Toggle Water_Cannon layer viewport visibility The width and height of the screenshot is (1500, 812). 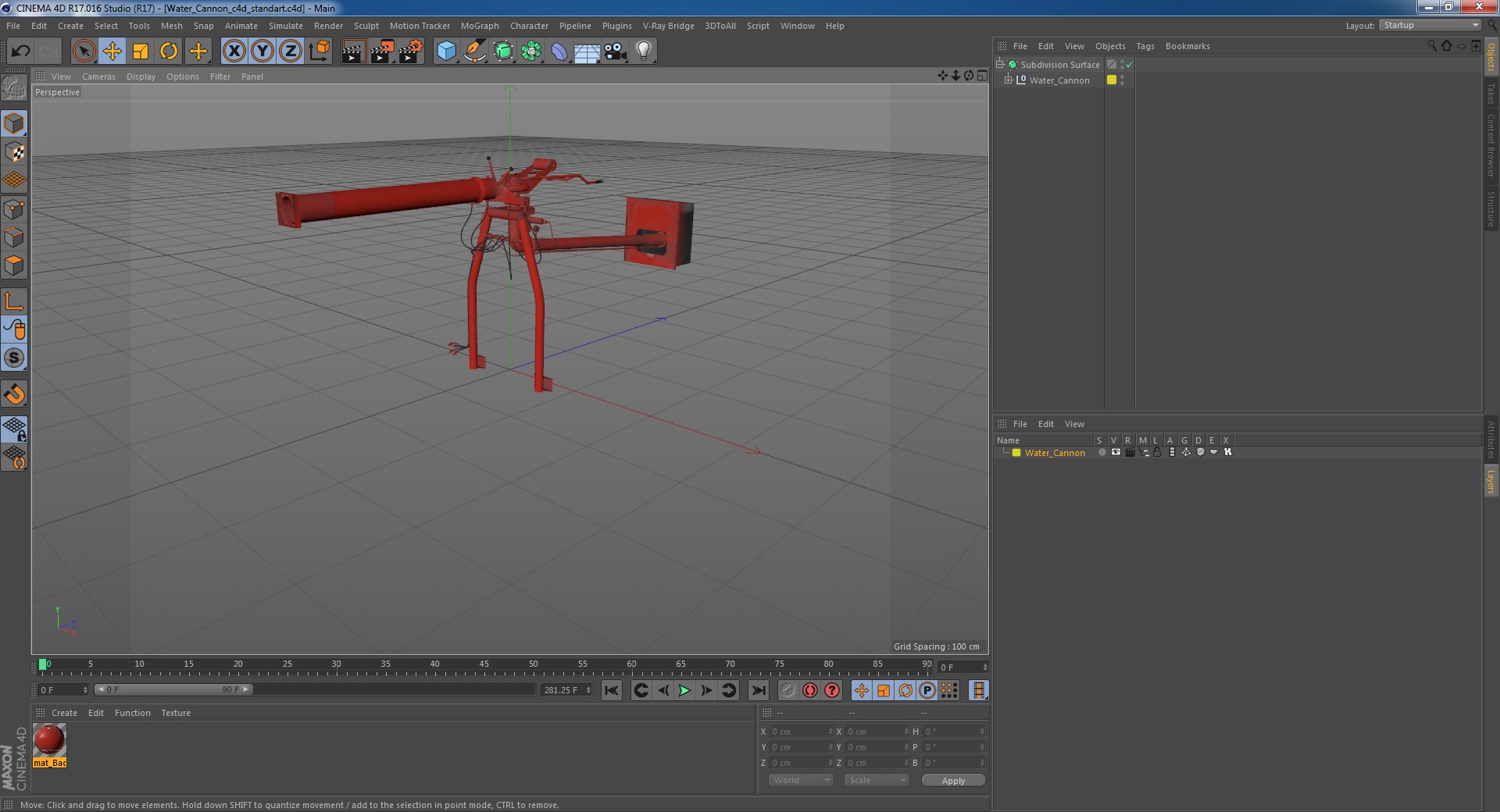click(x=1116, y=452)
